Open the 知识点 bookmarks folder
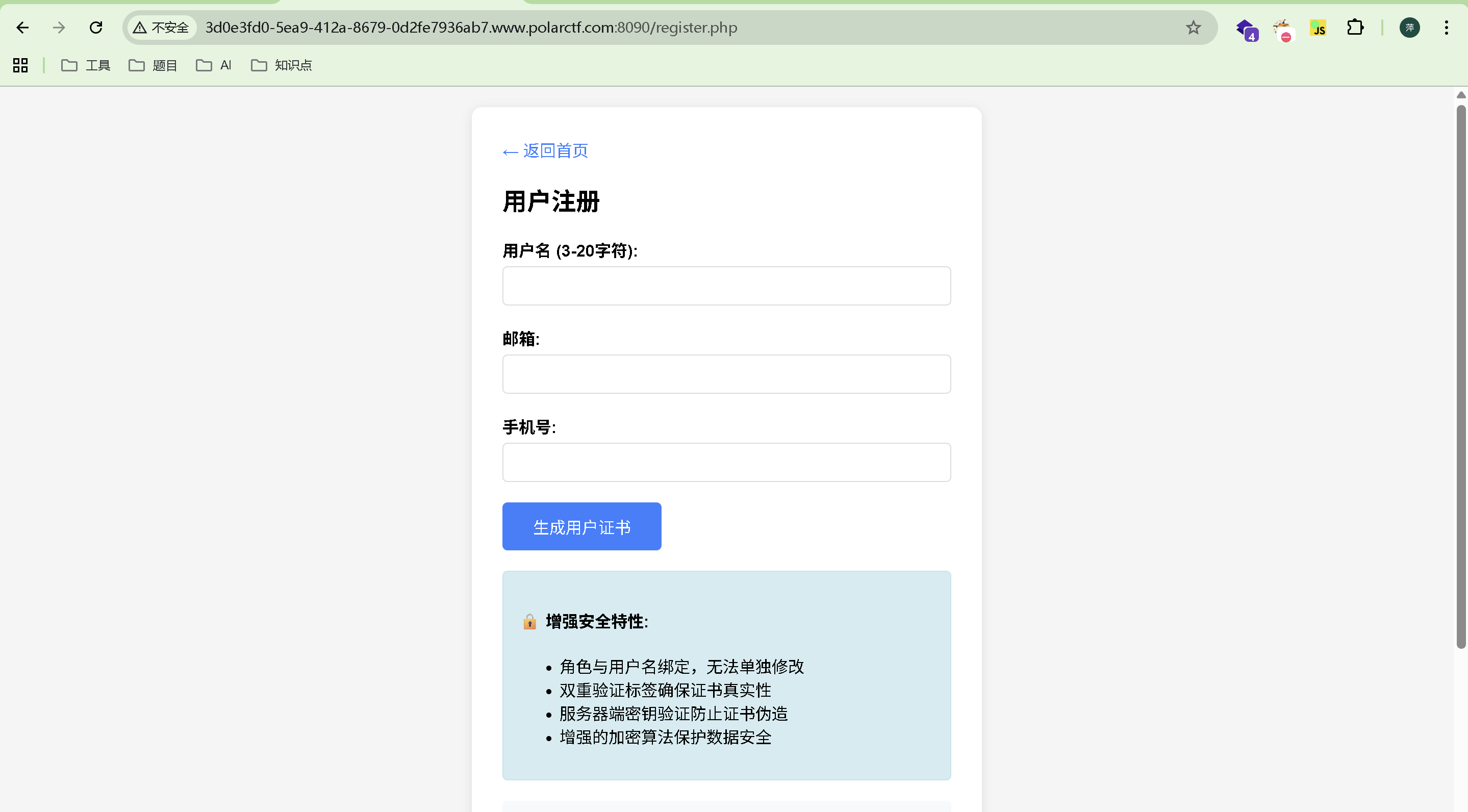 (x=282, y=65)
